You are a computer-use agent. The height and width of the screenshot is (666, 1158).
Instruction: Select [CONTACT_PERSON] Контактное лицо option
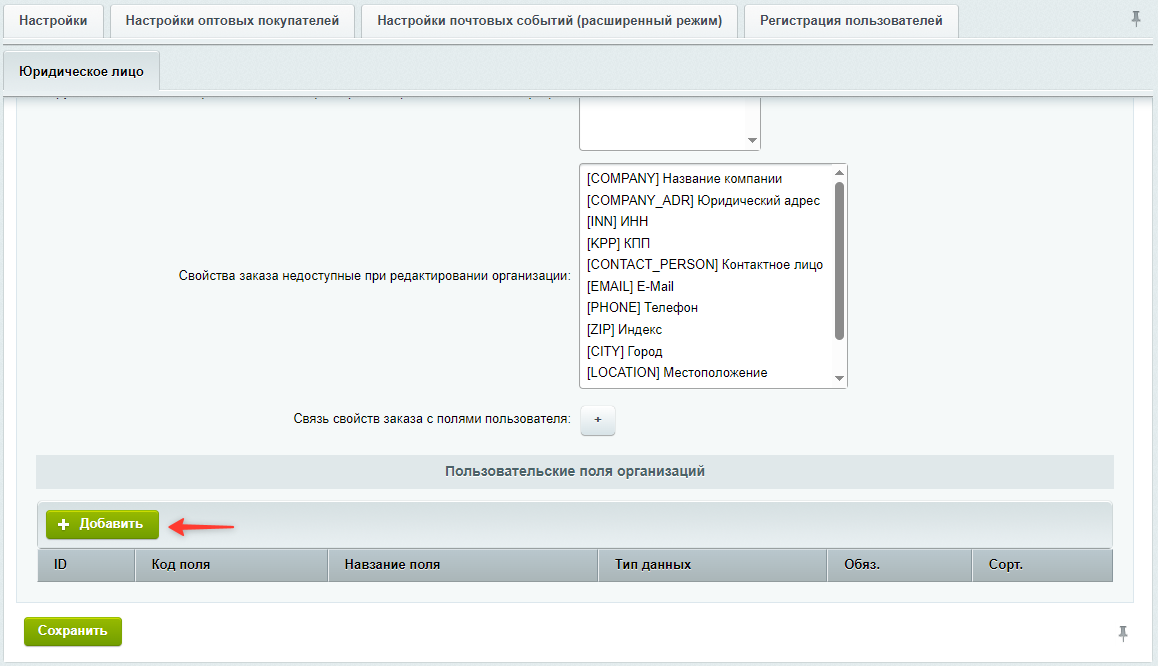pyautogui.click(x=705, y=264)
